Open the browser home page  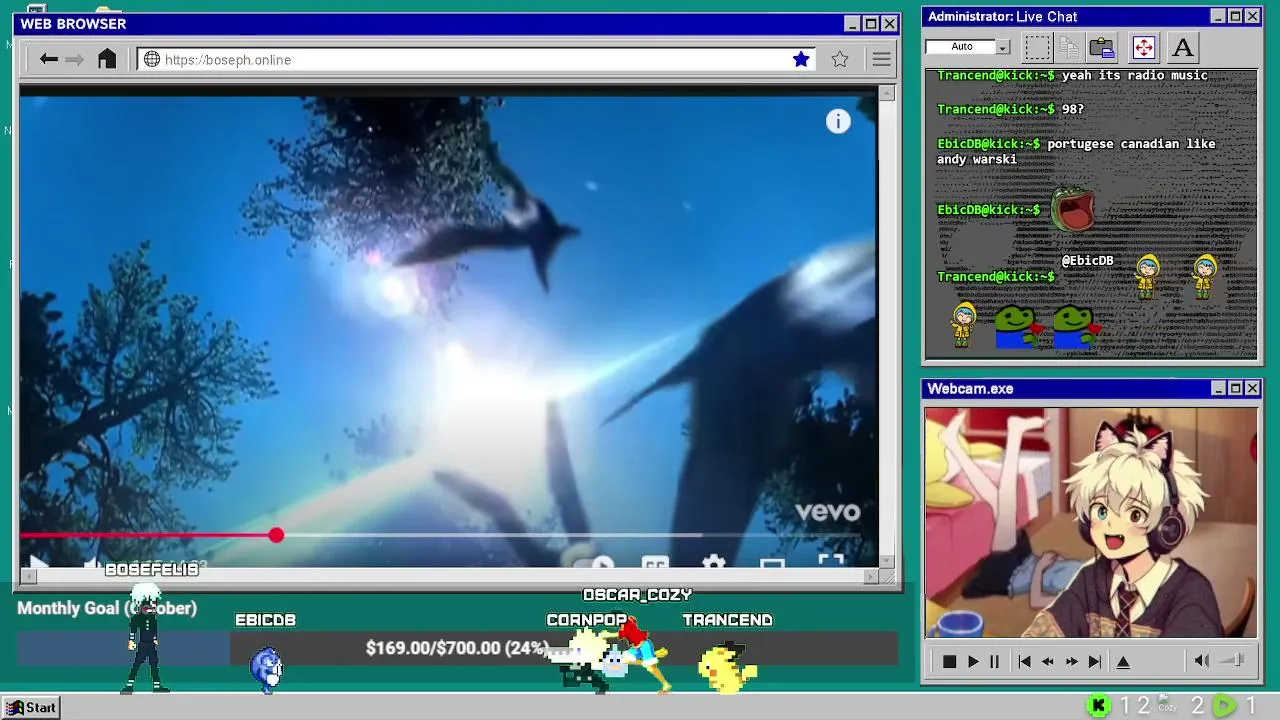click(107, 59)
